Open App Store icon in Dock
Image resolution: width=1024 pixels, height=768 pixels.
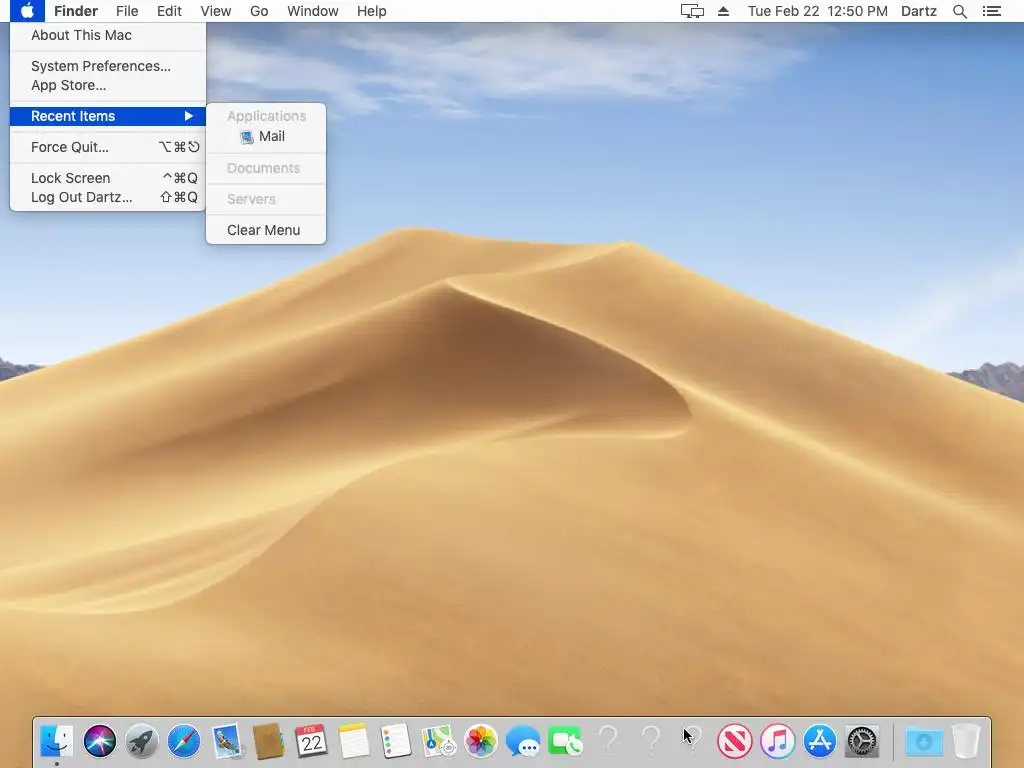click(820, 741)
